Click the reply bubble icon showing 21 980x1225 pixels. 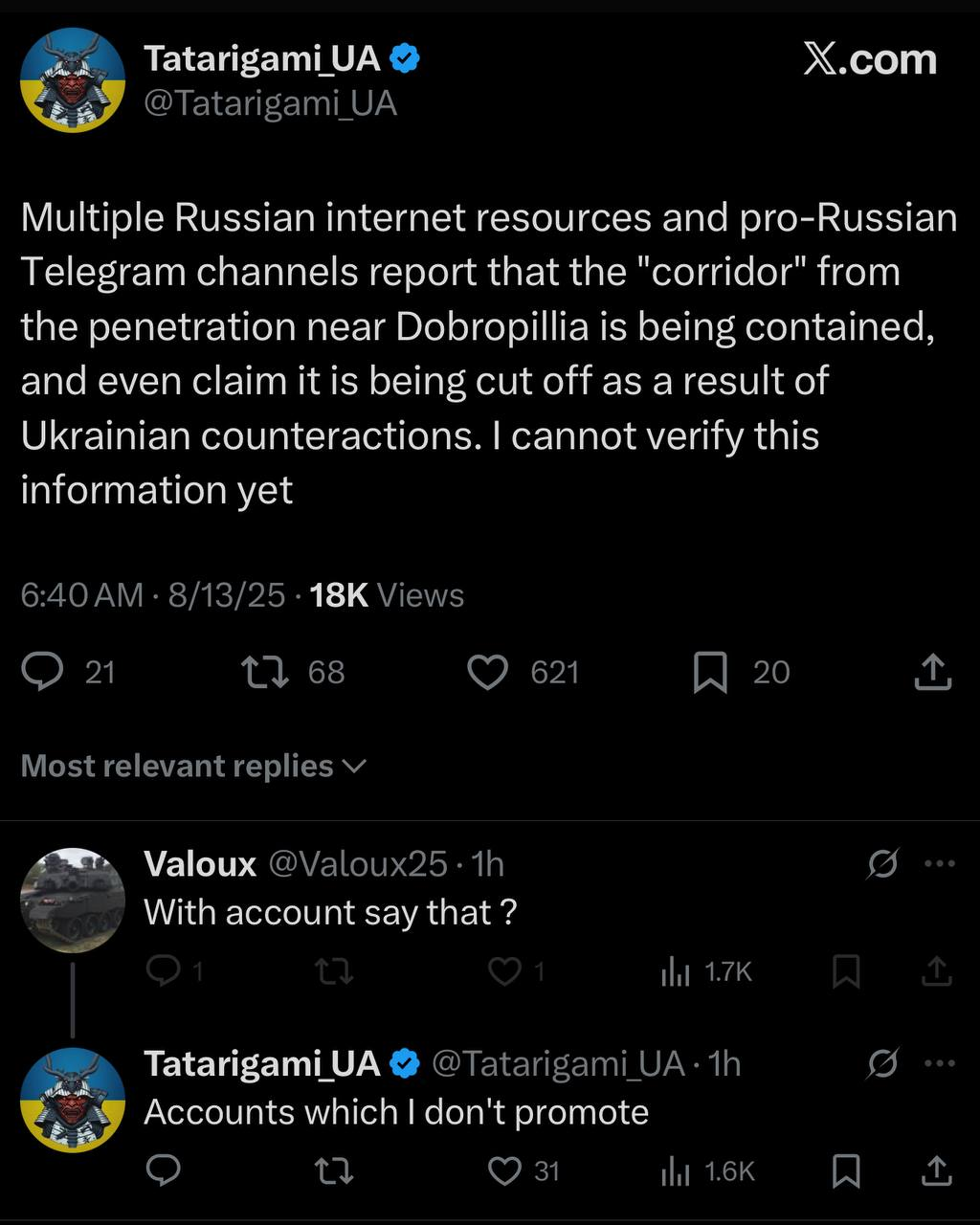(x=43, y=672)
